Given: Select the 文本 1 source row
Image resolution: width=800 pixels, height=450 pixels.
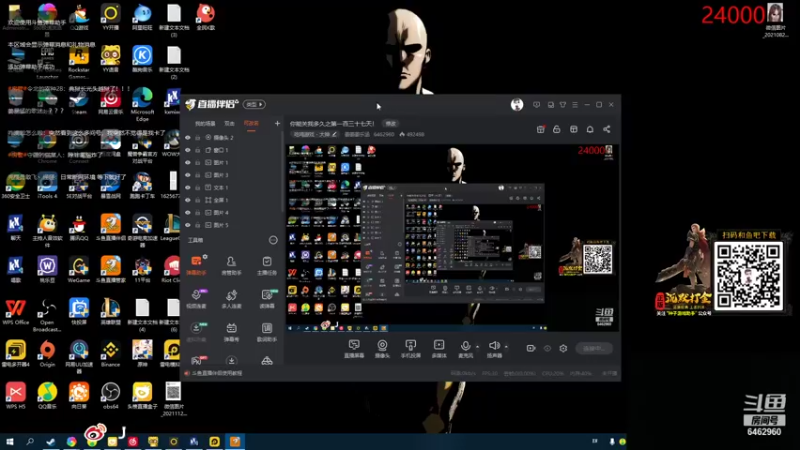Looking at the screenshot, I should 232,188.
